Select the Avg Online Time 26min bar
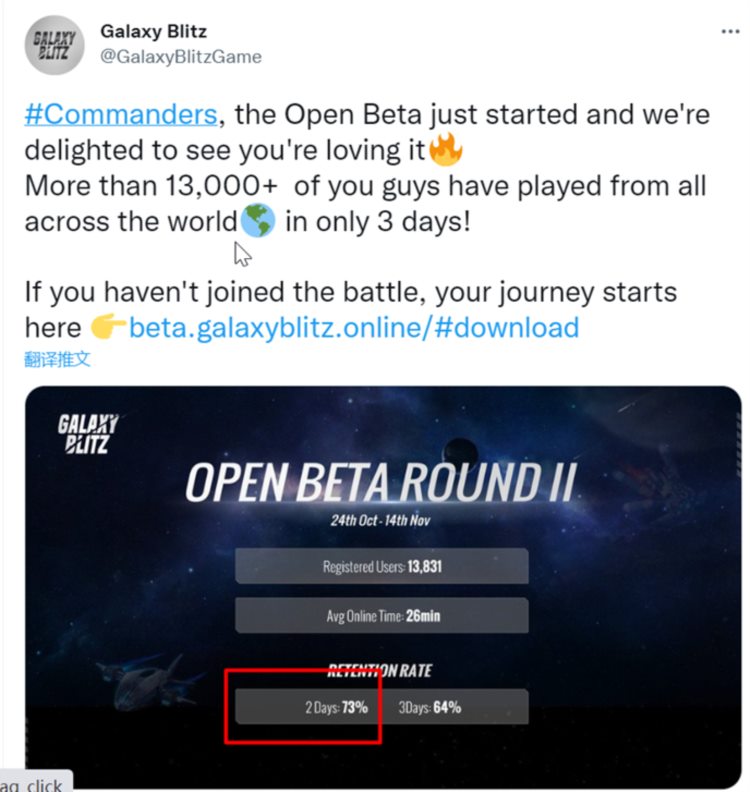 (x=381, y=616)
